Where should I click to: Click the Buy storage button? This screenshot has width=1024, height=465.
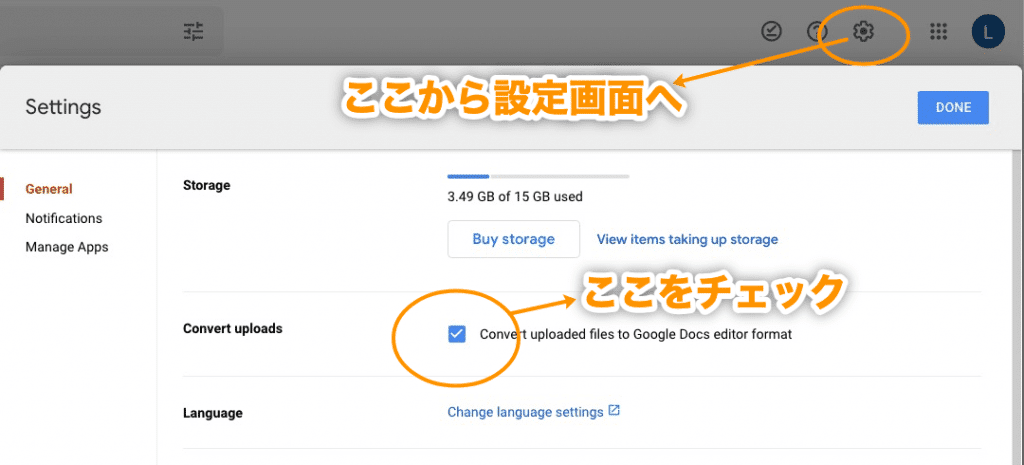pyautogui.click(x=513, y=239)
